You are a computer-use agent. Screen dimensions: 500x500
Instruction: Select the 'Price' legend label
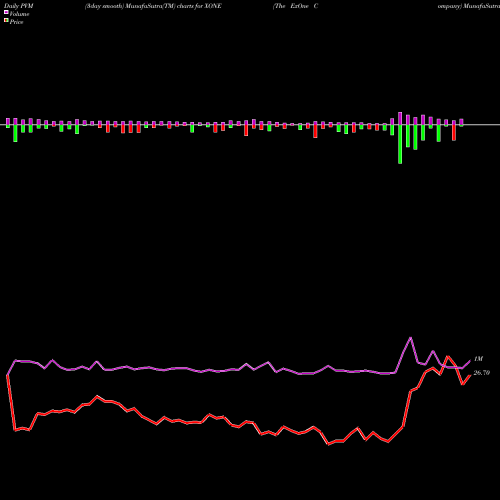coord(16,22)
